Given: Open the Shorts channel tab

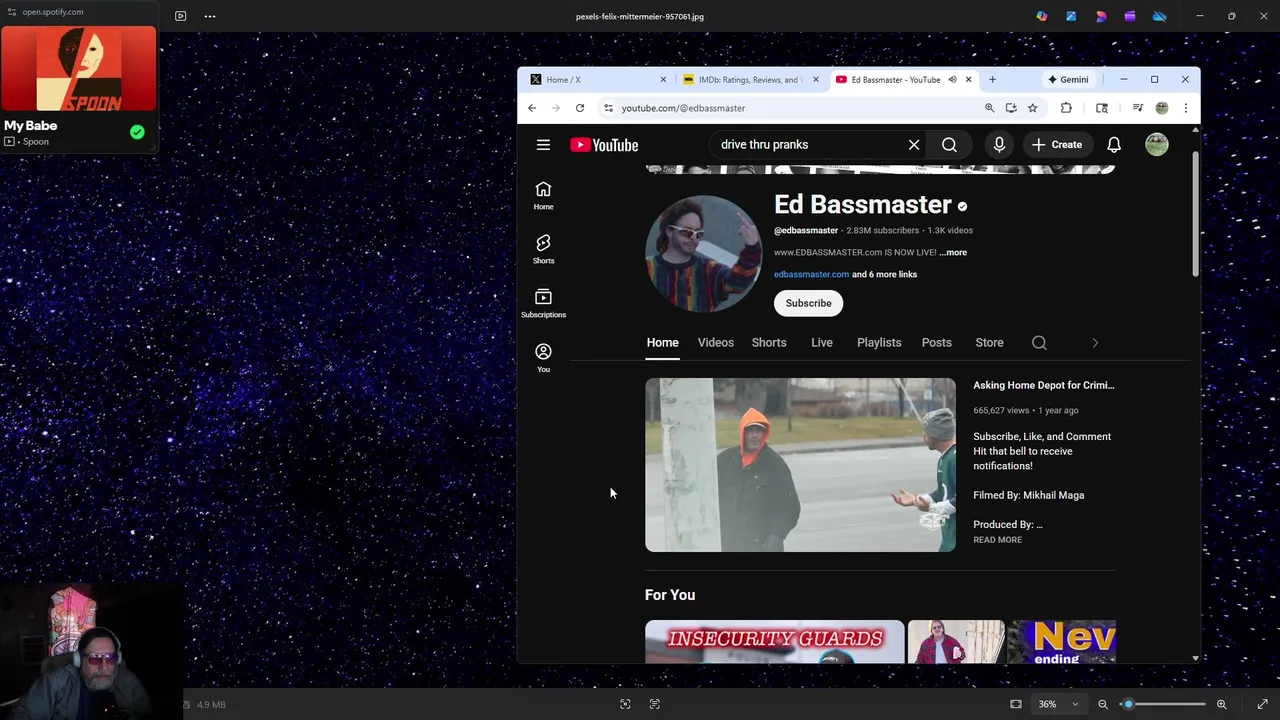Looking at the screenshot, I should (769, 343).
